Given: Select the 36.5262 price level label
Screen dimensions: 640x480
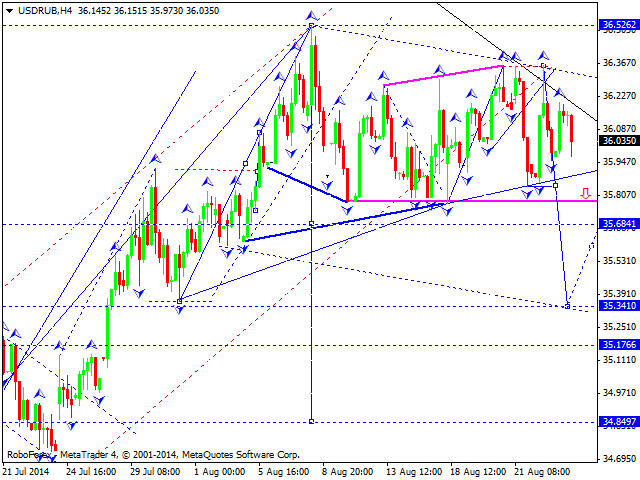Looking at the screenshot, I should point(619,24).
